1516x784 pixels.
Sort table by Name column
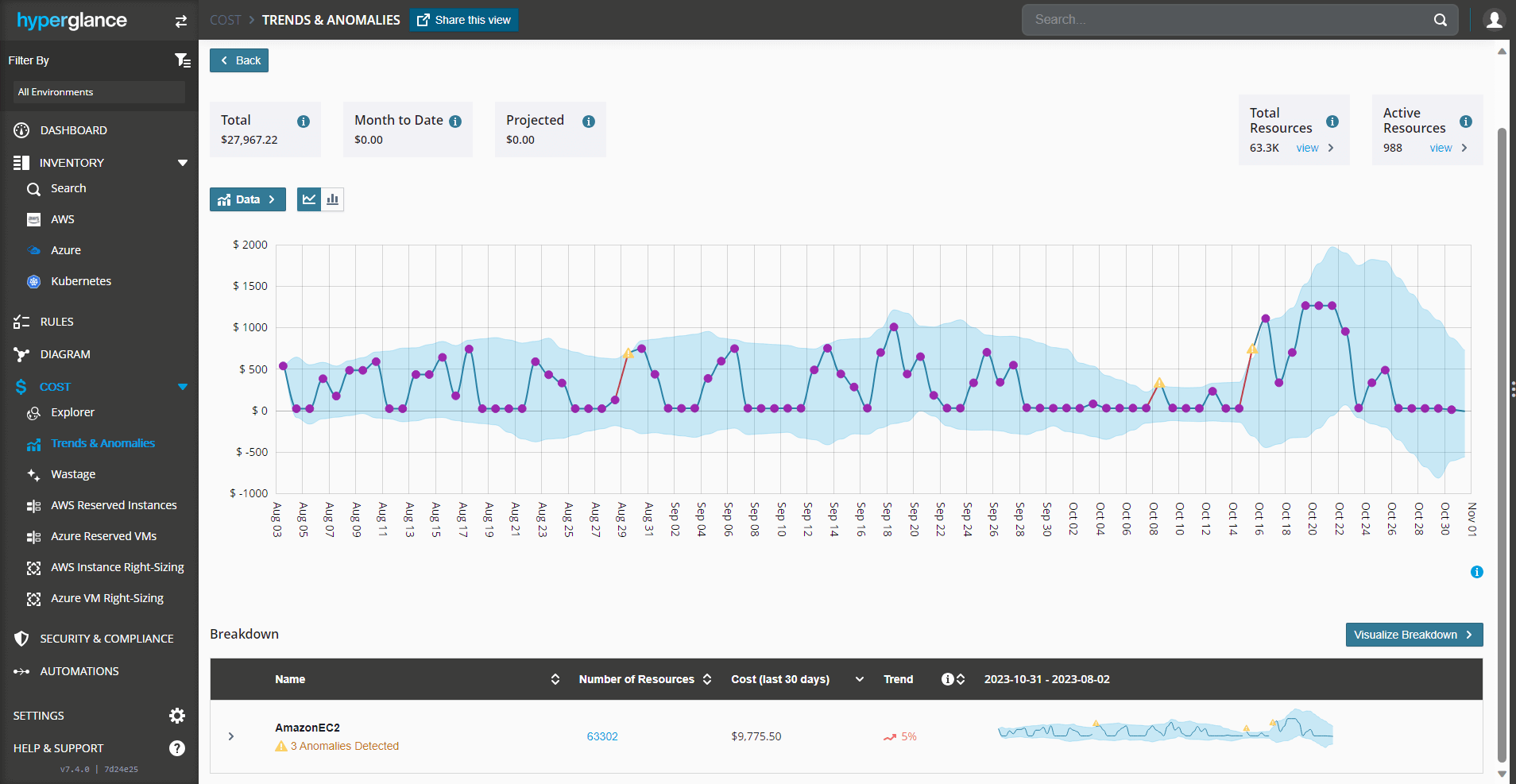[x=555, y=679]
